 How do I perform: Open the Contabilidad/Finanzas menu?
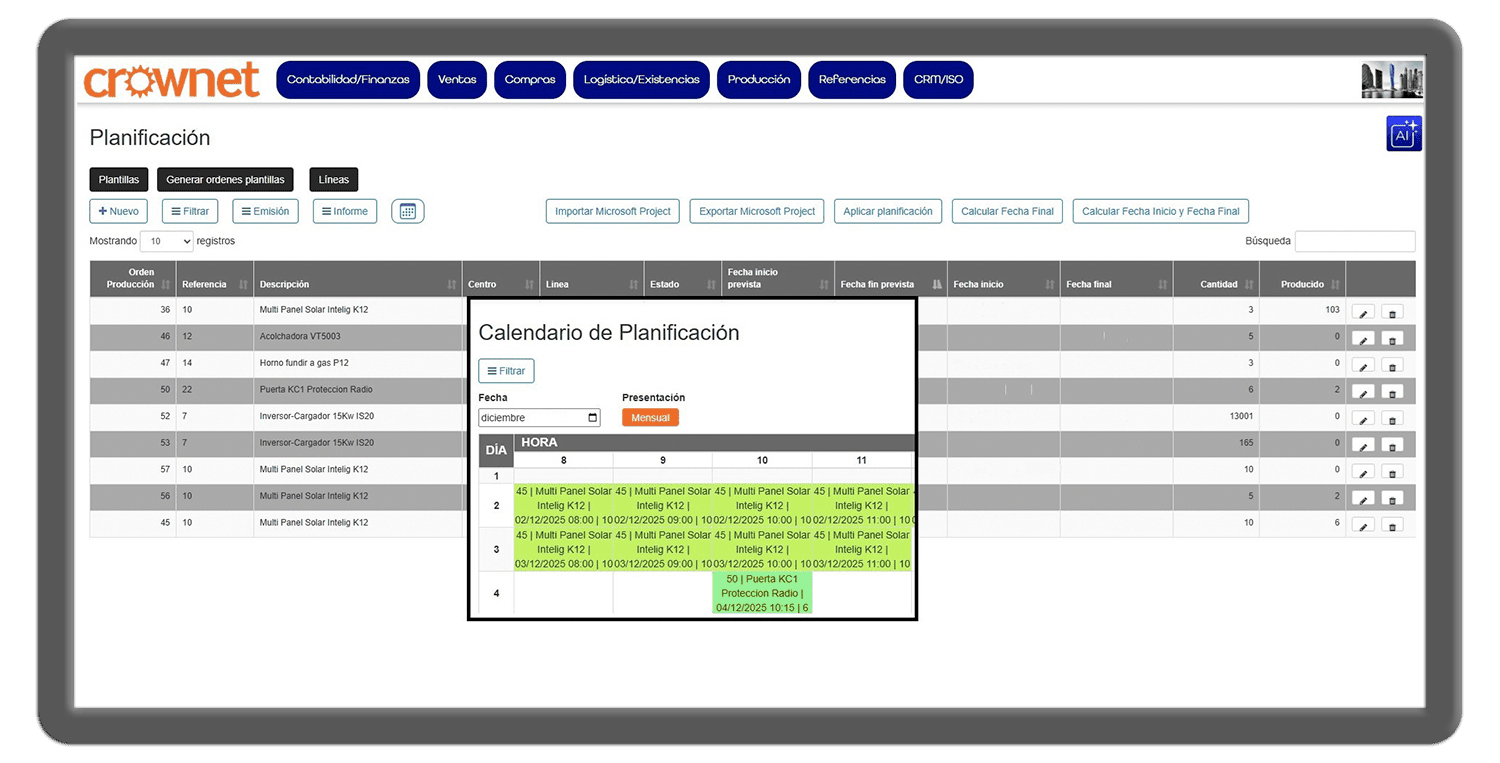pyautogui.click(x=347, y=80)
